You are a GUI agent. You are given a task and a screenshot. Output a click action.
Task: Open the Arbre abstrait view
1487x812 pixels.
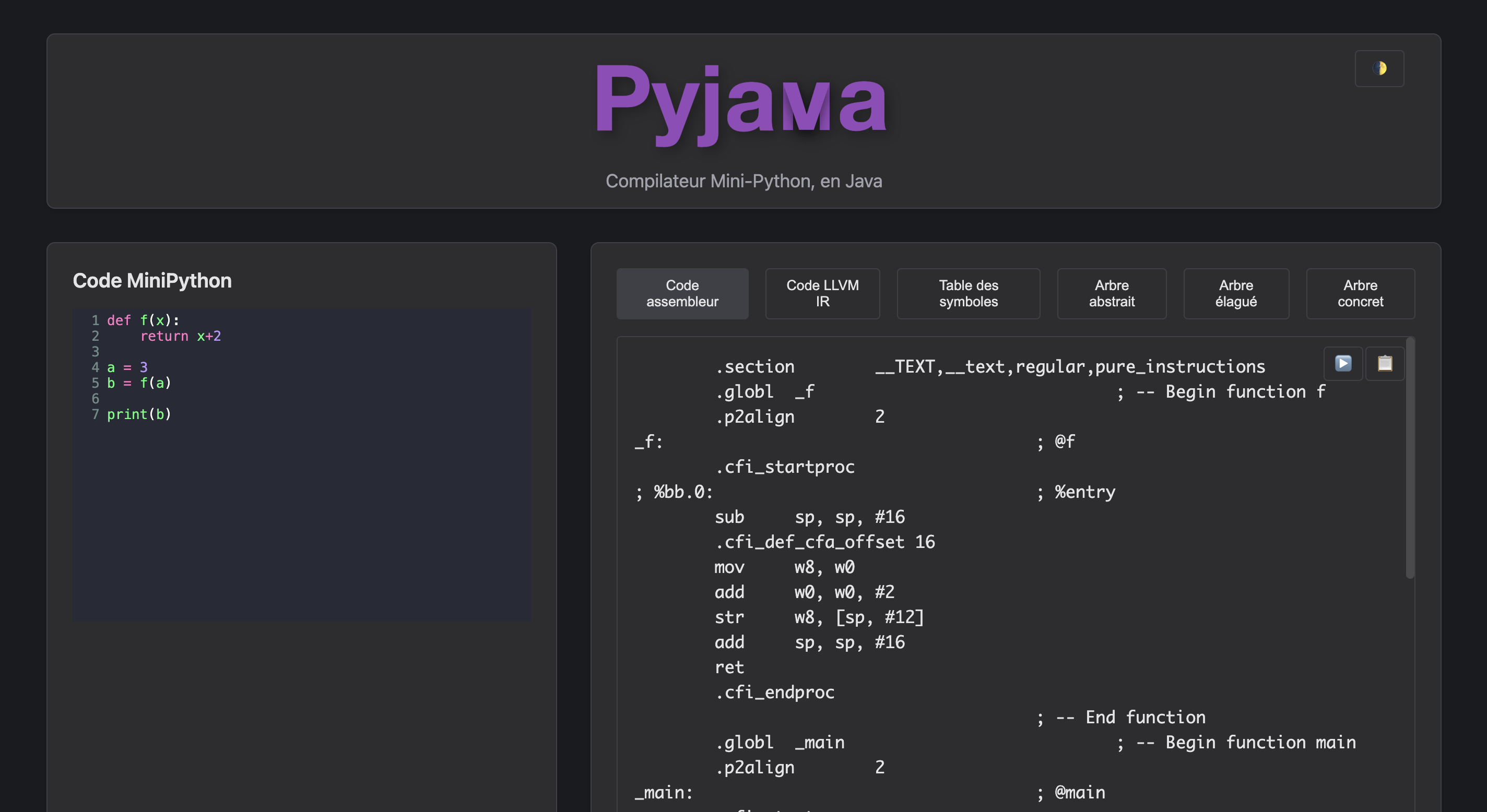click(1112, 294)
